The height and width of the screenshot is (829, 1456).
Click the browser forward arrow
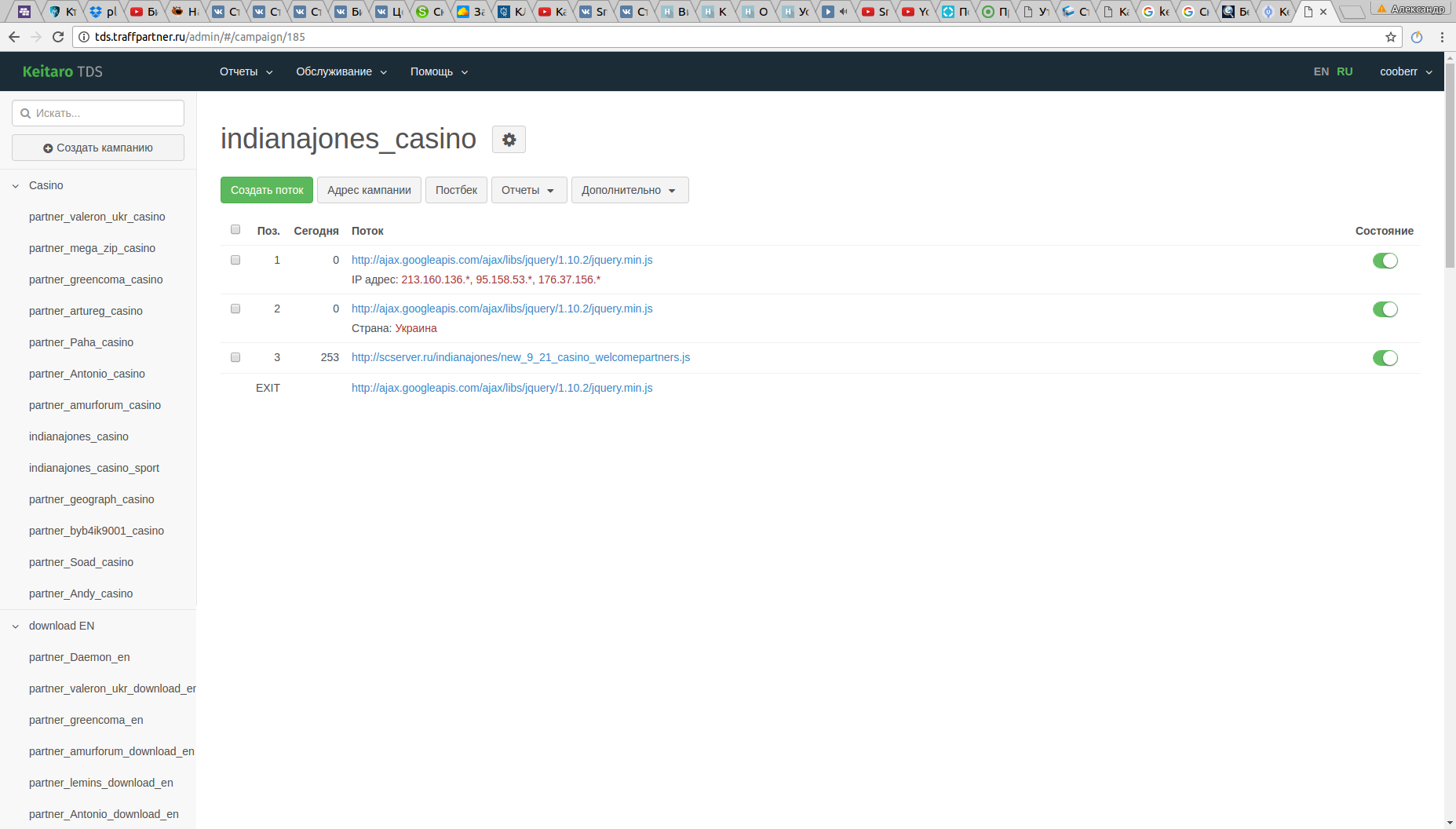click(x=36, y=37)
